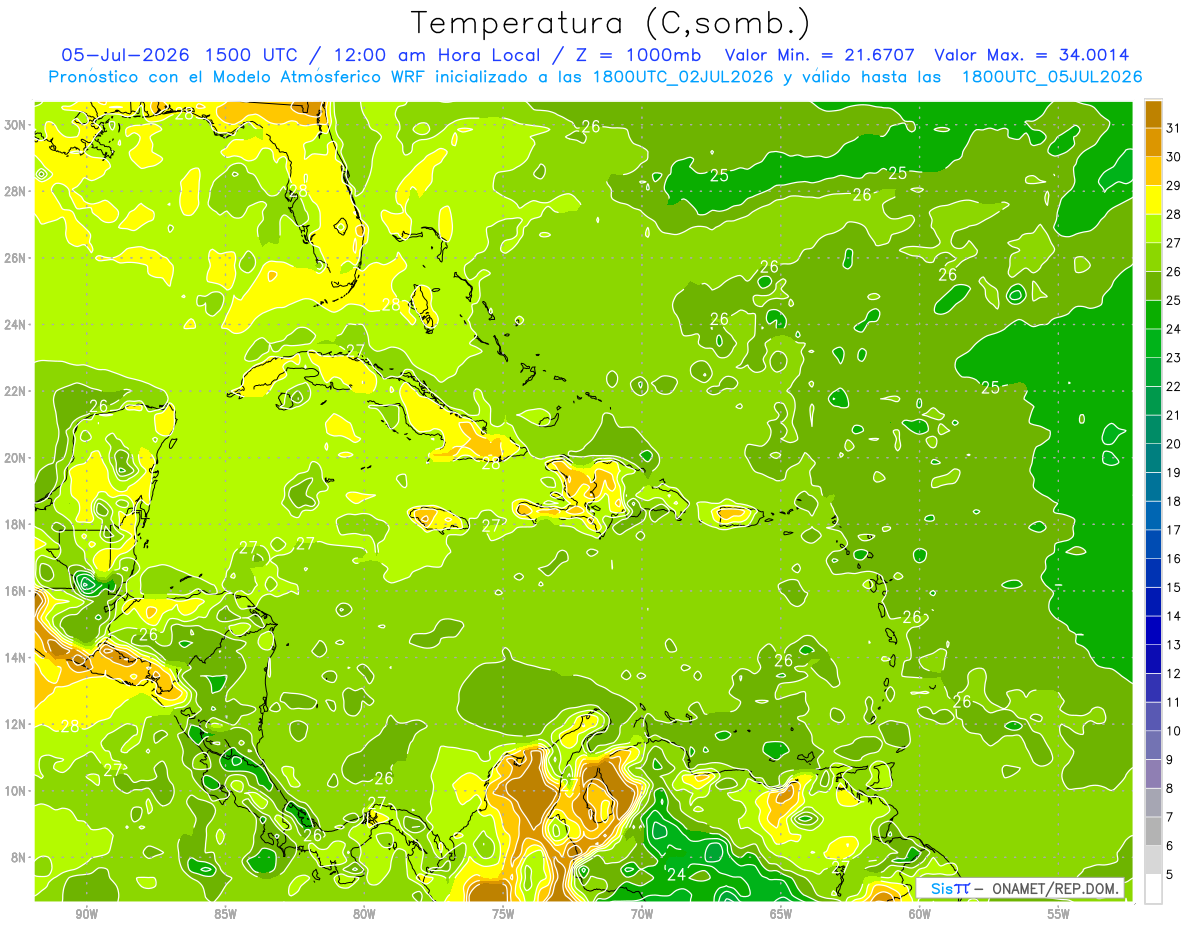Select the '1800UTC_02JUL2026' initialization time

[683, 77]
